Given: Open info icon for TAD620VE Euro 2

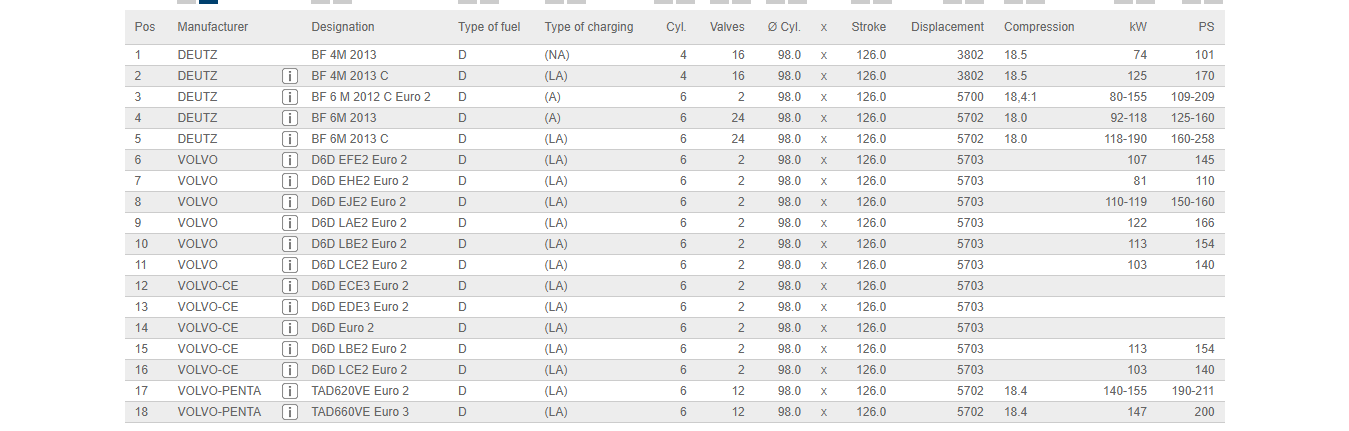Looking at the screenshot, I should click(290, 391).
